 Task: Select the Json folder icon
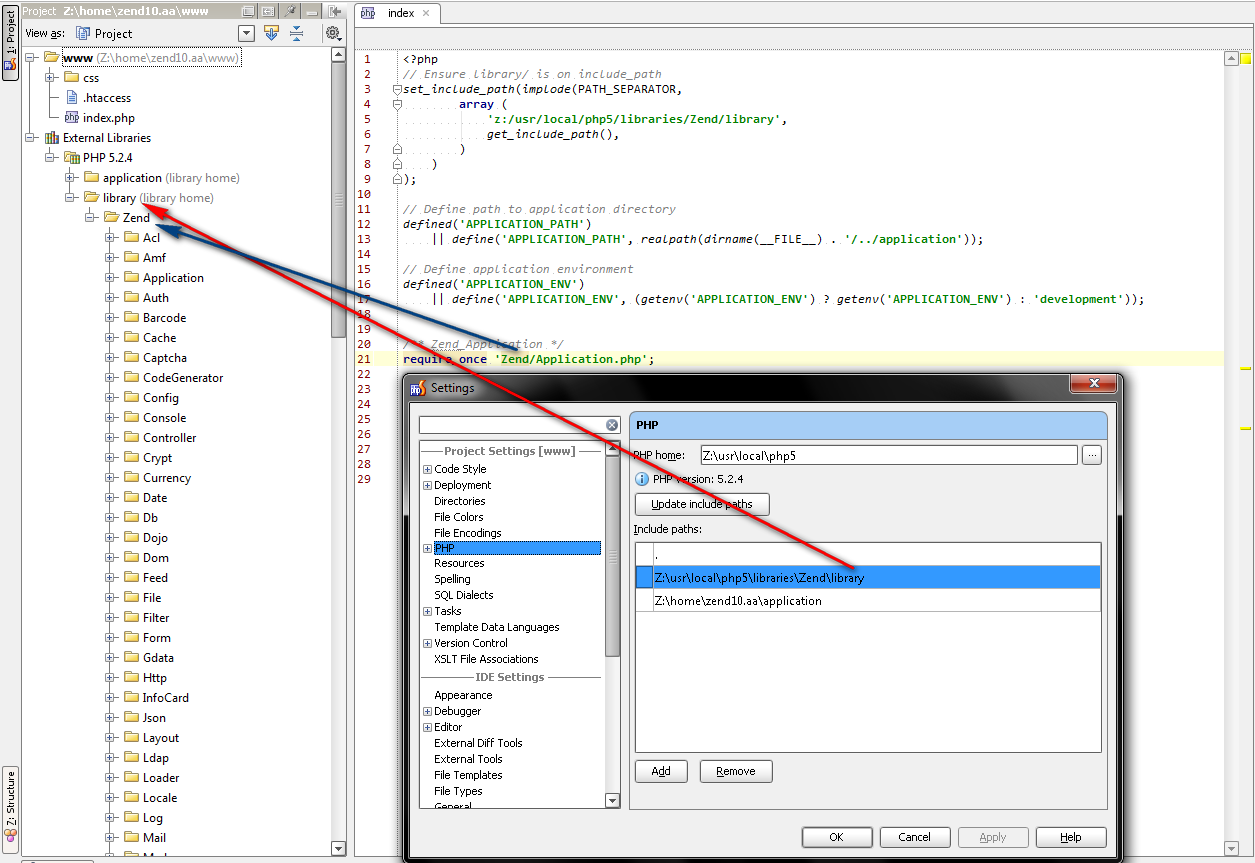pos(131,718)
